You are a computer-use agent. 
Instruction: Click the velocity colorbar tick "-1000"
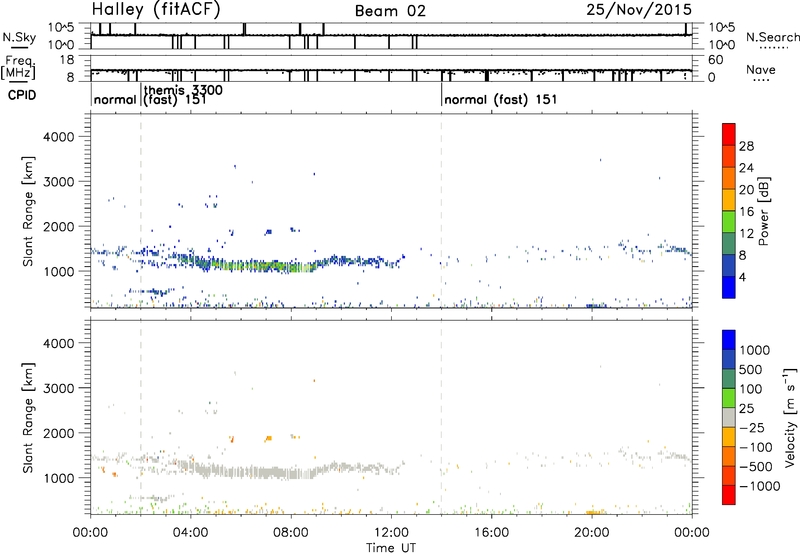(x=760, y=486)
